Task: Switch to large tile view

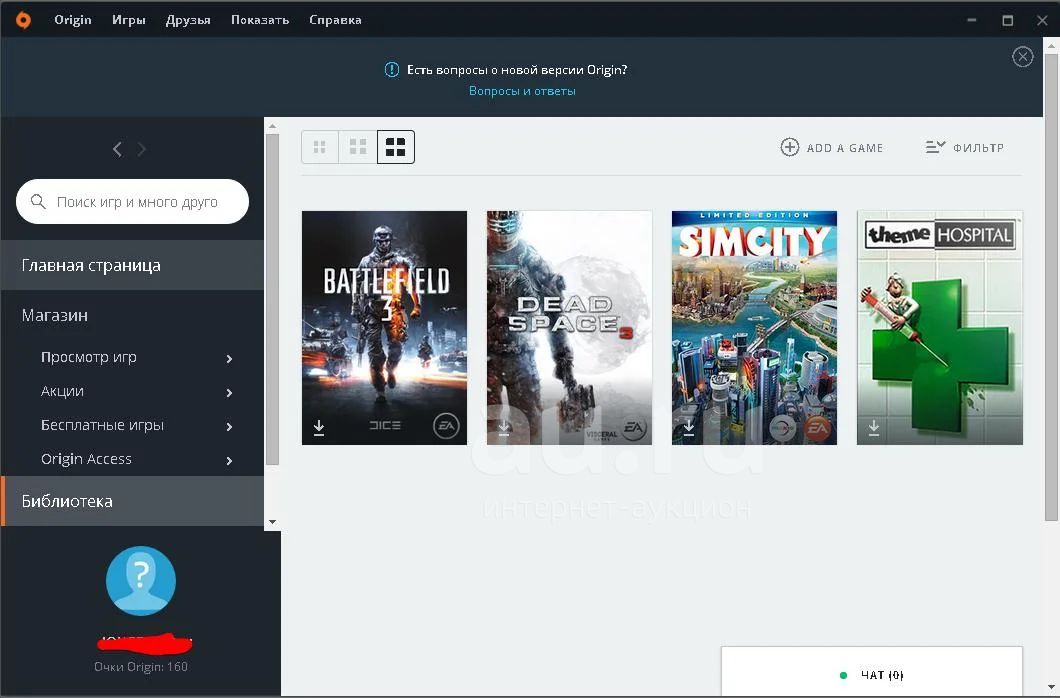Action: tap(395, 147)
